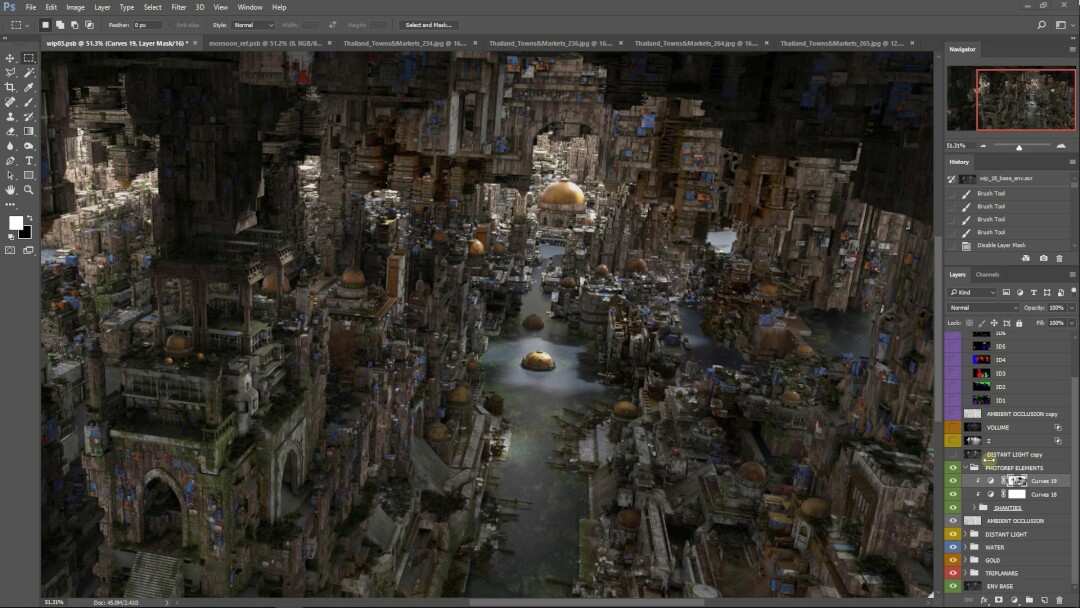1080x608 pixels.
Task: Hide the PHOTOREF ELEMENTS group
Action: pyautogui.click(x=953, y=468)
